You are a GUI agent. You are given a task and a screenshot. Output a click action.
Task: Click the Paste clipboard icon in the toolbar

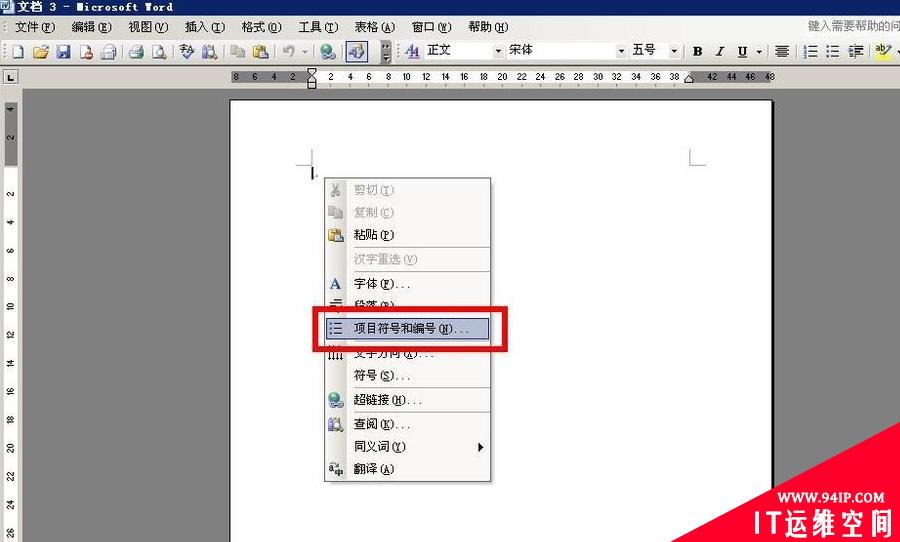pos(260,52)
